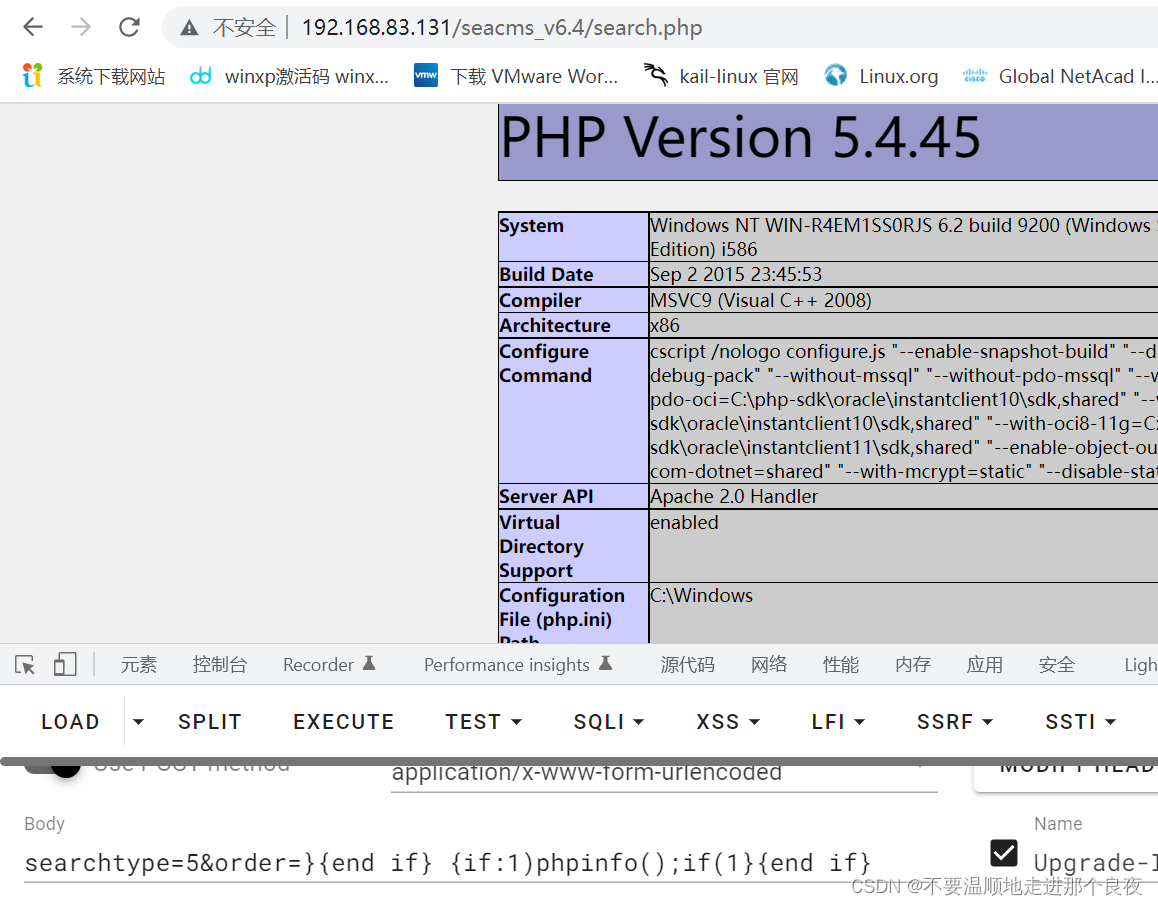Uncheck the Upgrade header checkbox
The image size is (1158, 905).
1004,853
